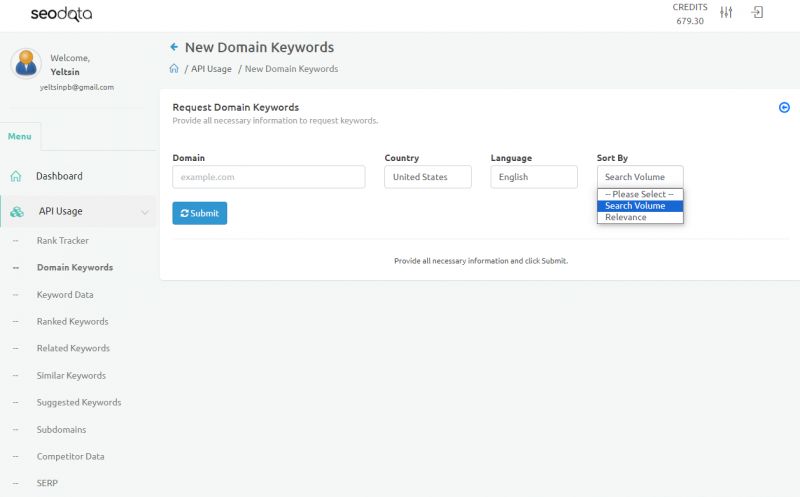Click the Domain input field
Image resolution: width=800 pixels, height=497 pixels.
pyautogui.click(x=268, y=177)
